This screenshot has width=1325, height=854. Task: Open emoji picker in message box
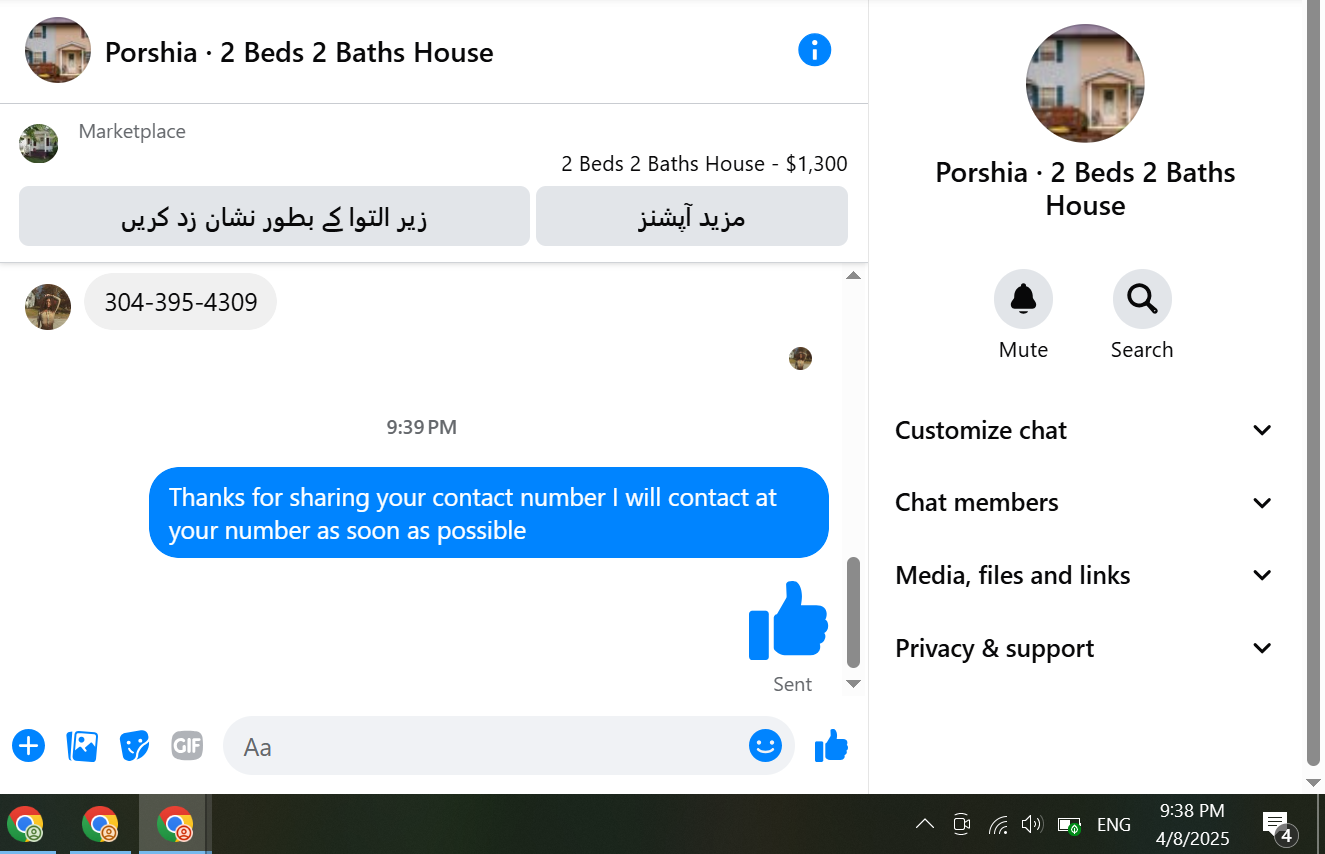(x=765, y=745)
